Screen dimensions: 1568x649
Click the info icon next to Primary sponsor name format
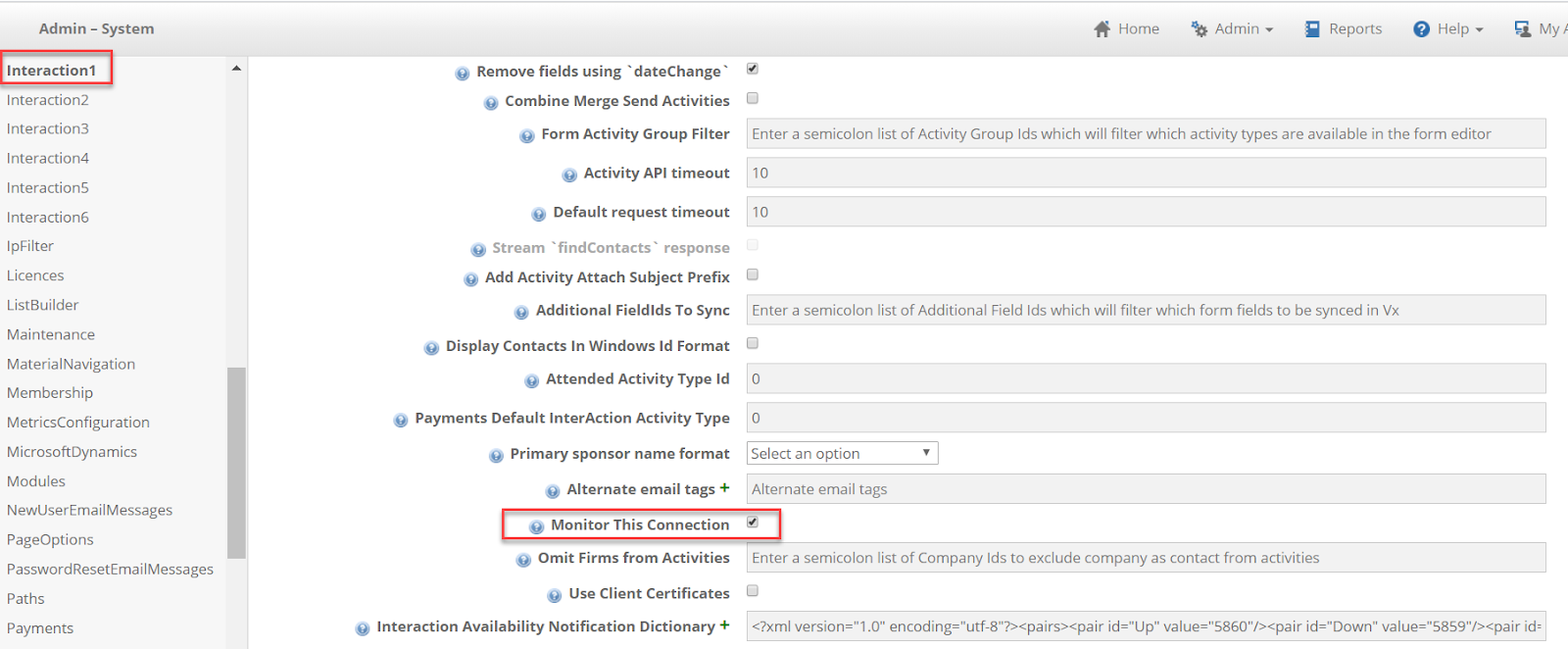(x=496, y=456)
